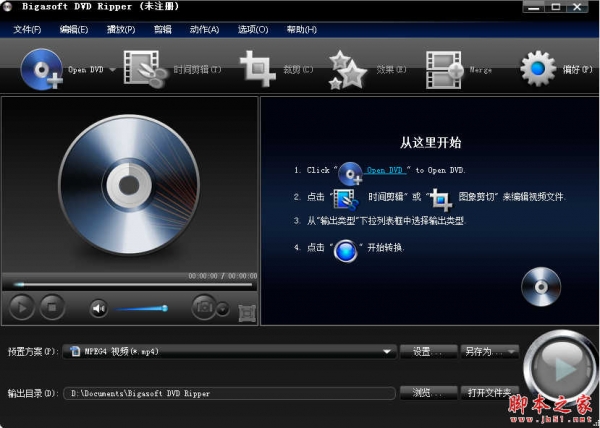Click the large disc image in preview area
Viewport: 600px width, 428px height.
click(129, 185)
